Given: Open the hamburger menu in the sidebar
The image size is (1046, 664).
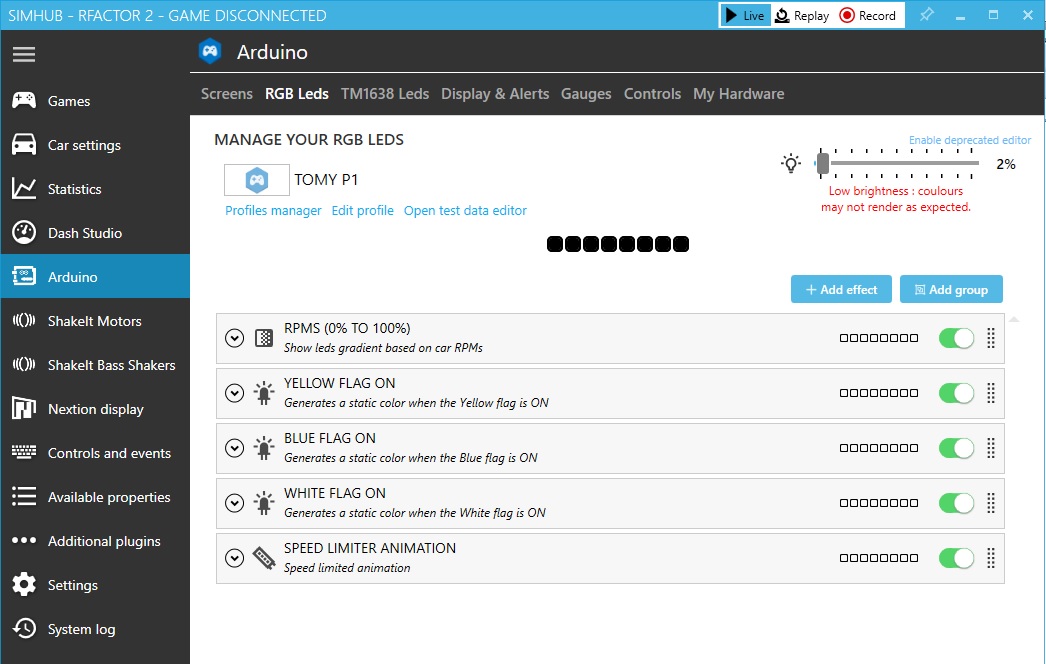Looking at the screenshot, I should point(24,54).
